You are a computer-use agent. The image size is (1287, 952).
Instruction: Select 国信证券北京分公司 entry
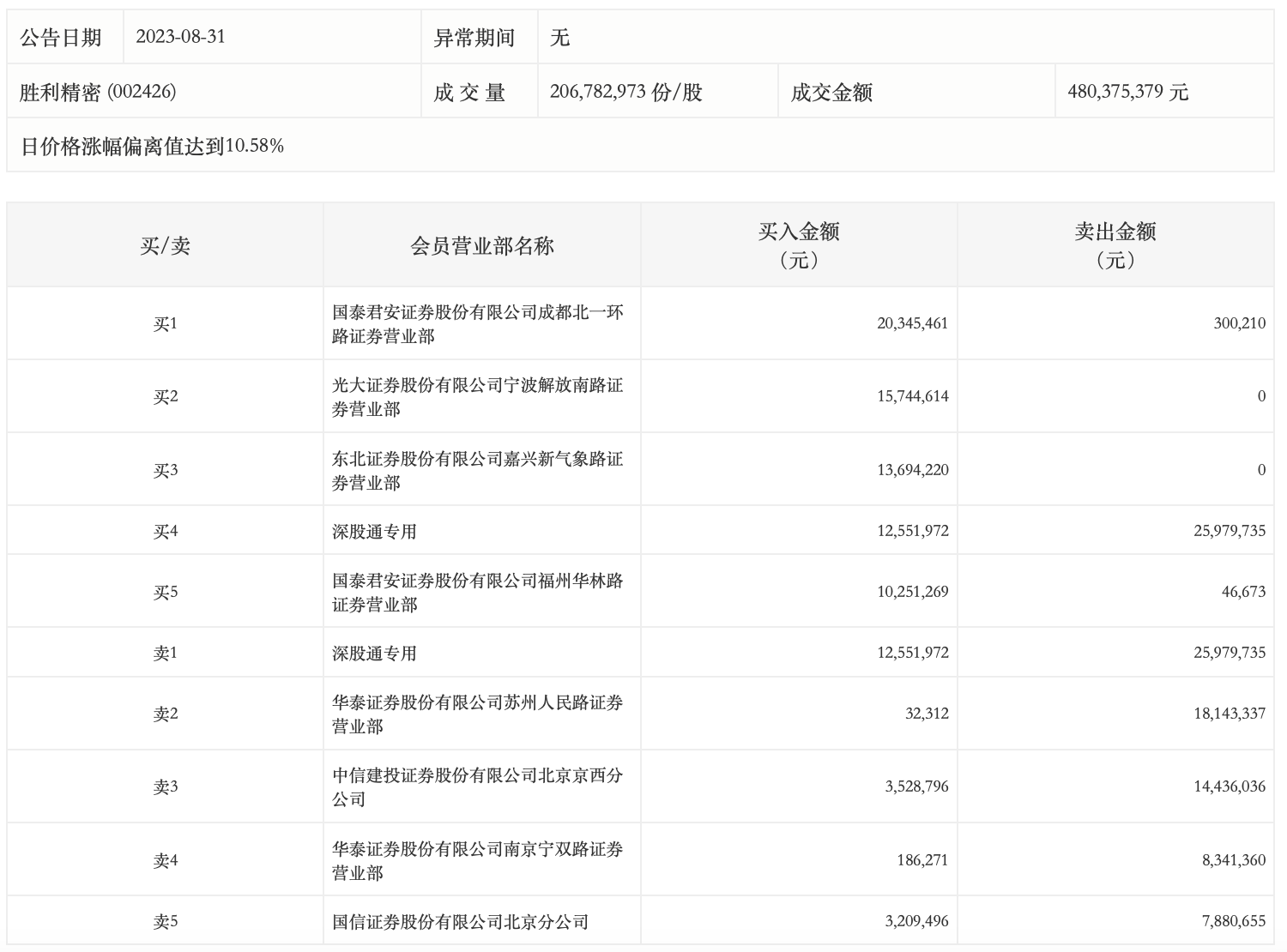[x=460, y=922]
